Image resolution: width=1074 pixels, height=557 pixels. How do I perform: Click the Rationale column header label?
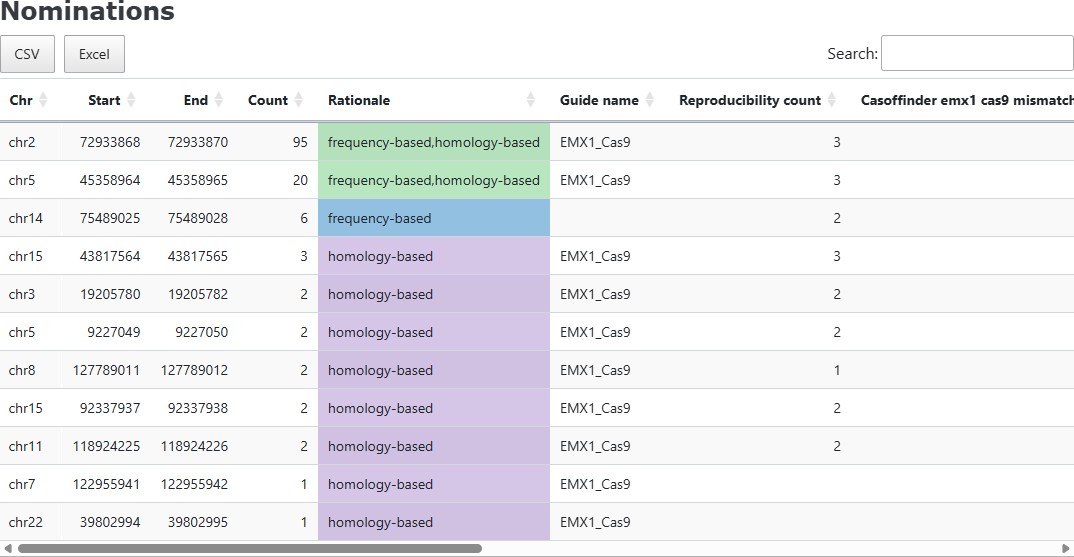point(359,100)
